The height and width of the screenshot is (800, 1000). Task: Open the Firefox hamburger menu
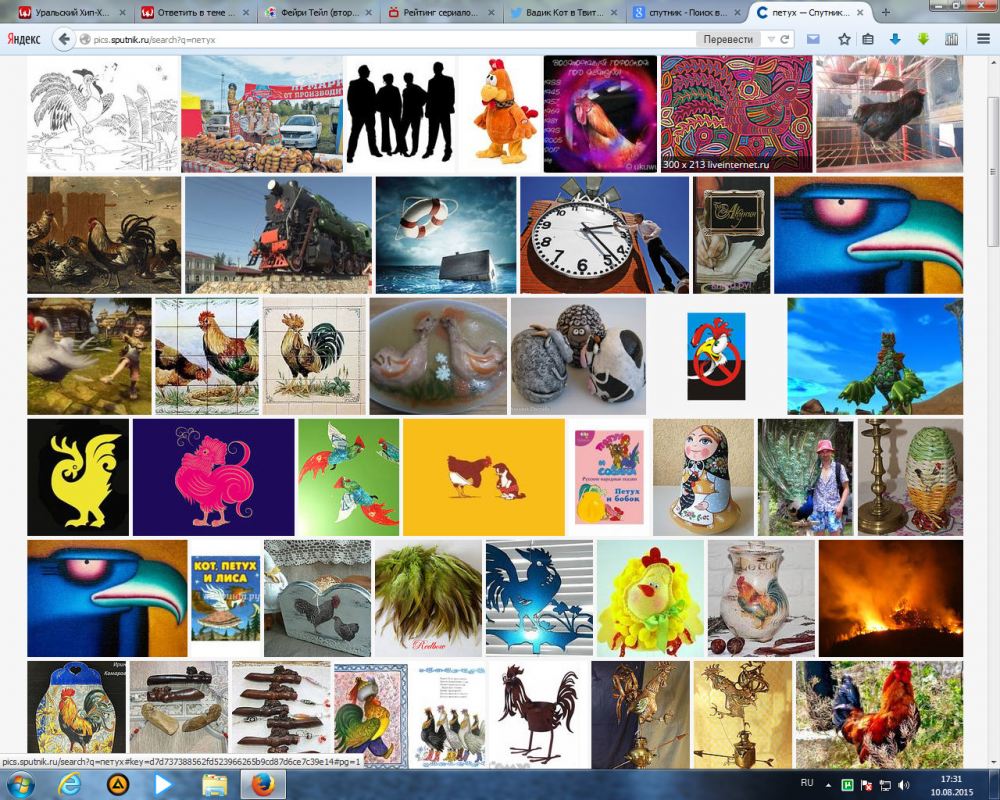[x=979, y=39]
